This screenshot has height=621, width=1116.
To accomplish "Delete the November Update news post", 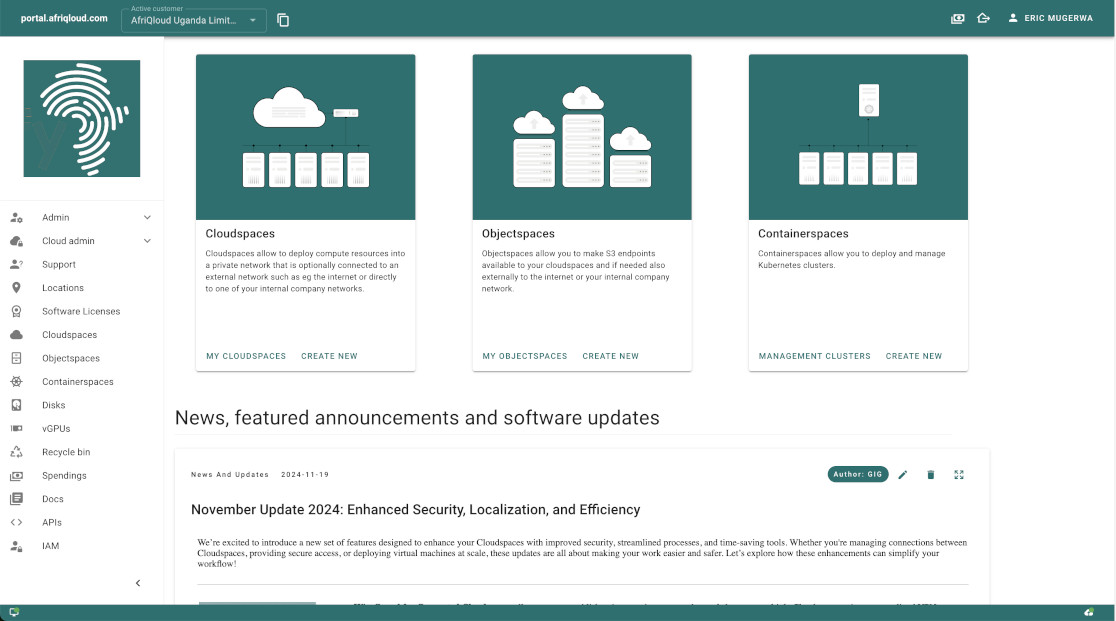I will (931, 475).
